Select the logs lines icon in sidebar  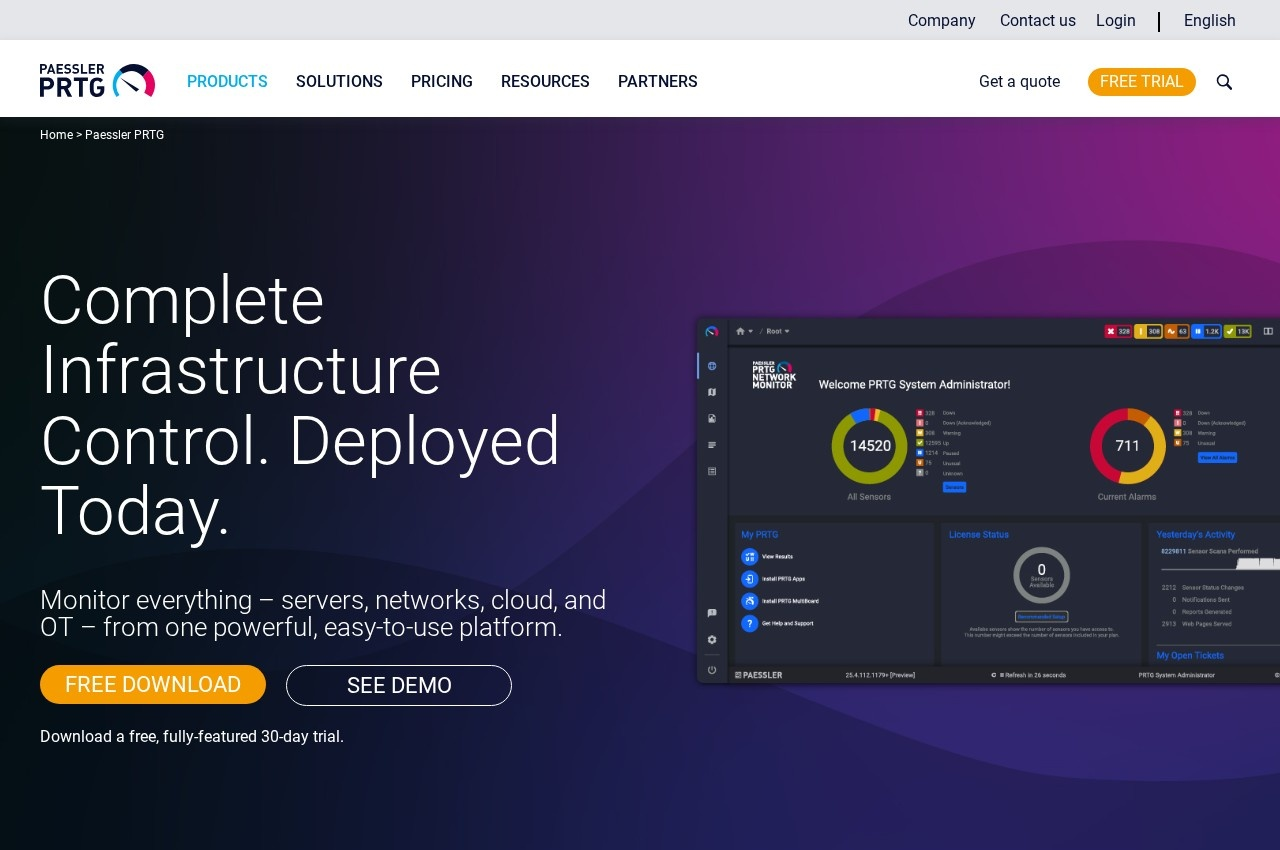(712, 445)
